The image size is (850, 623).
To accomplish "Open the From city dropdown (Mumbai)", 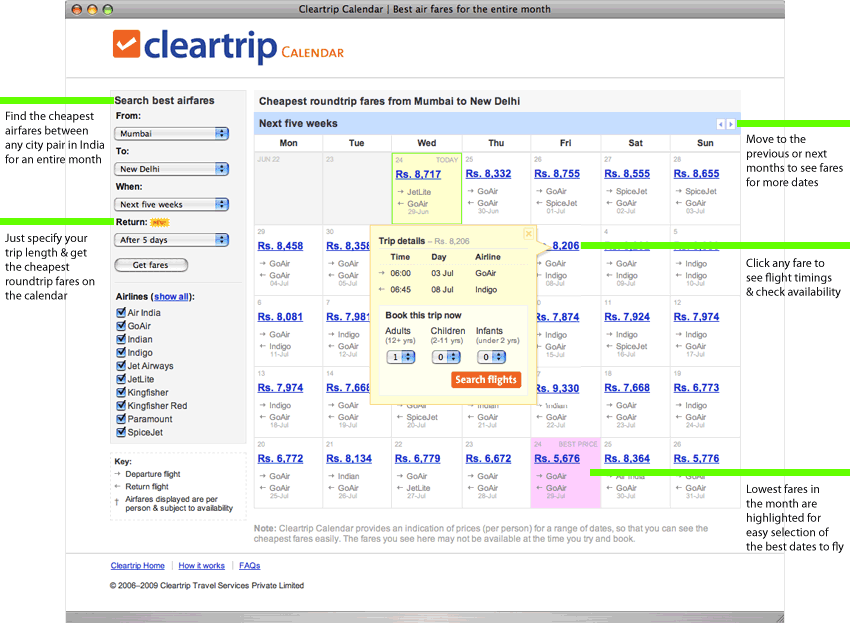I will click(x=172, y=133).
